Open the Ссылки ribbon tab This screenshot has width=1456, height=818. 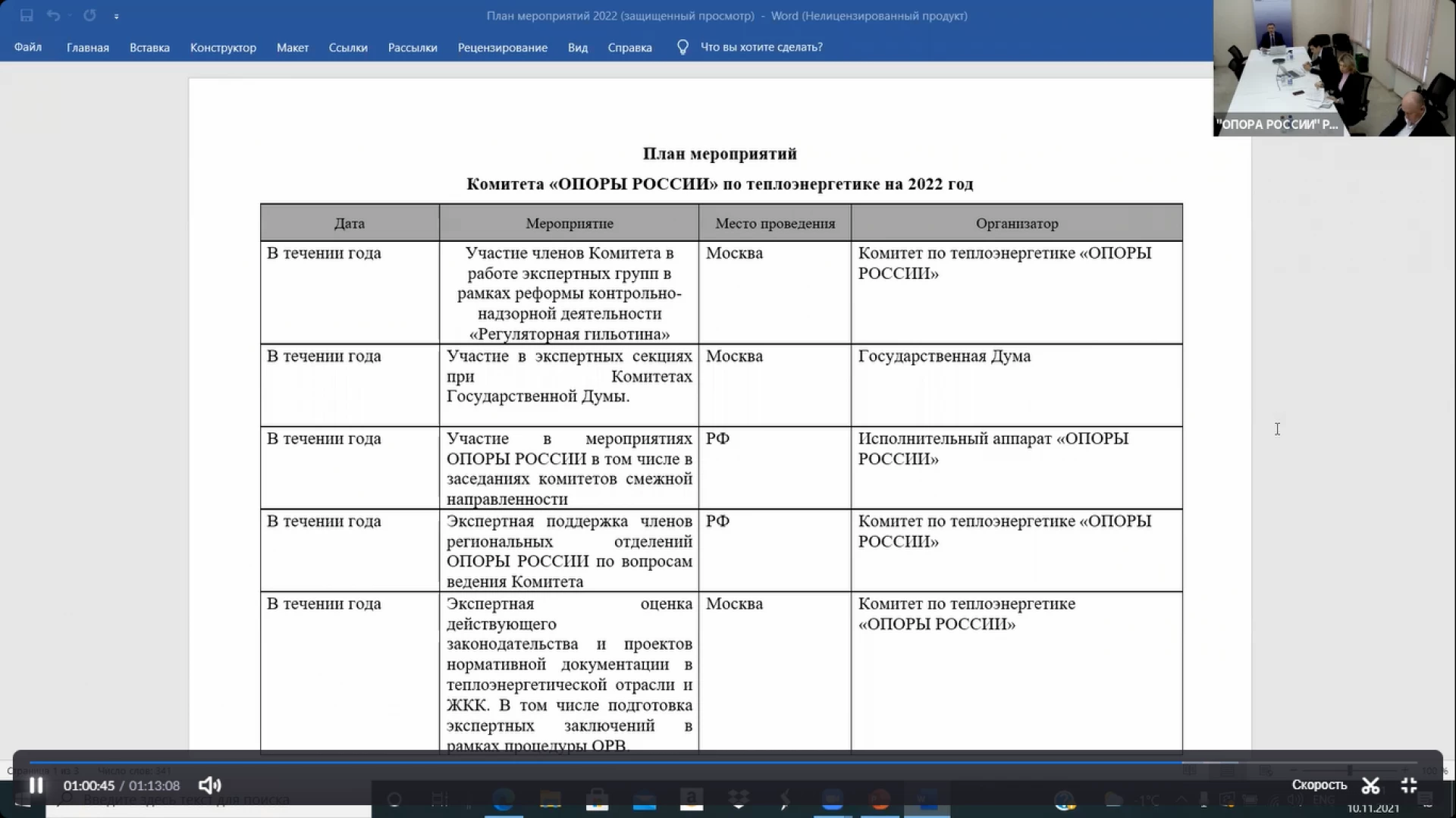(348, 47)
